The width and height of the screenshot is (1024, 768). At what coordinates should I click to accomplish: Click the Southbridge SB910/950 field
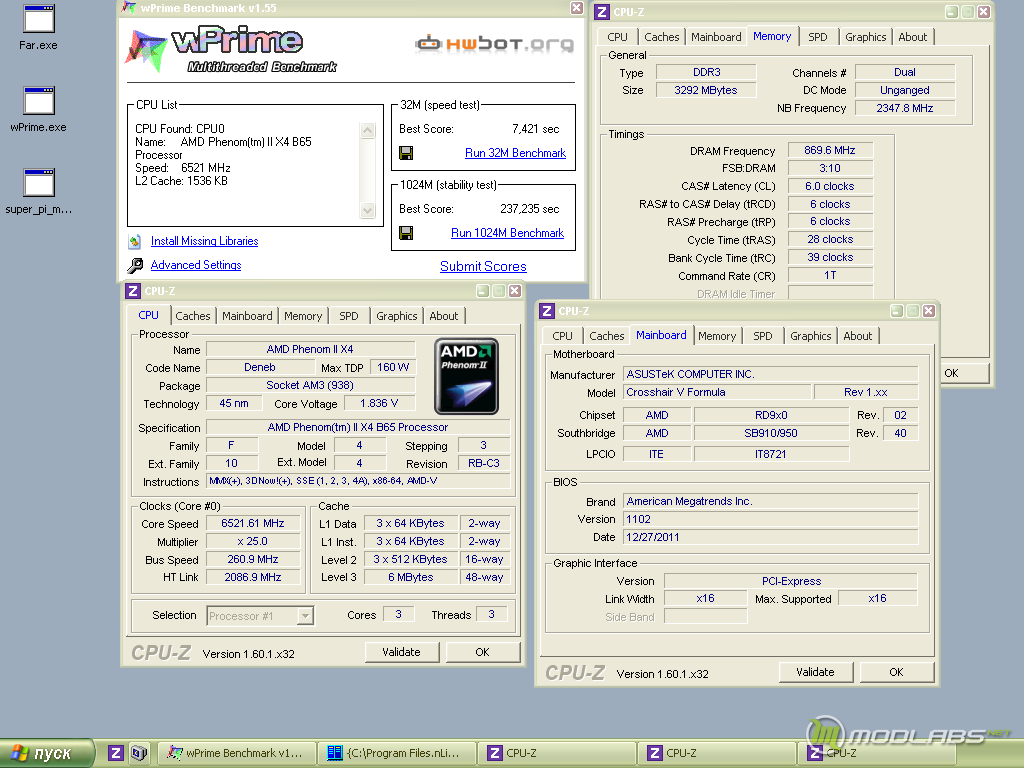pyautogui.click(x=771, y=433)
